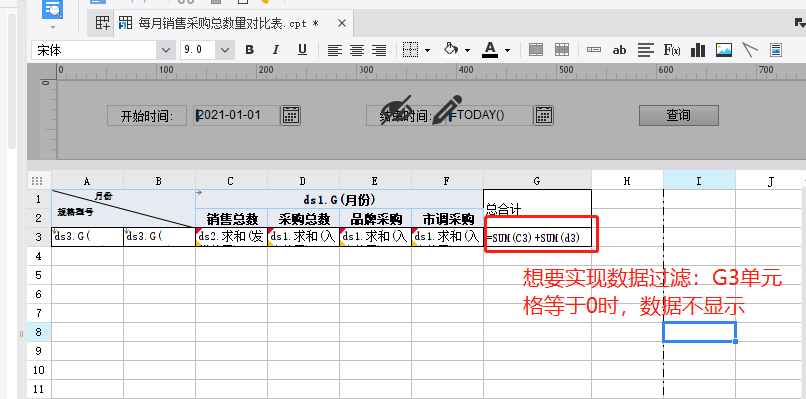Insert plain text with the ab icon
Viewport: 806px width, 399px height.
pos(619,50)
